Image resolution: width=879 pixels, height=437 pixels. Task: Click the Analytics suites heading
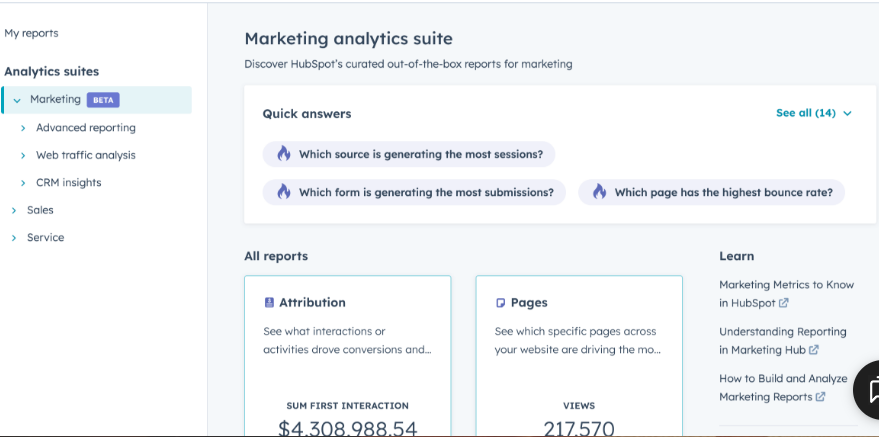[52, 72]
